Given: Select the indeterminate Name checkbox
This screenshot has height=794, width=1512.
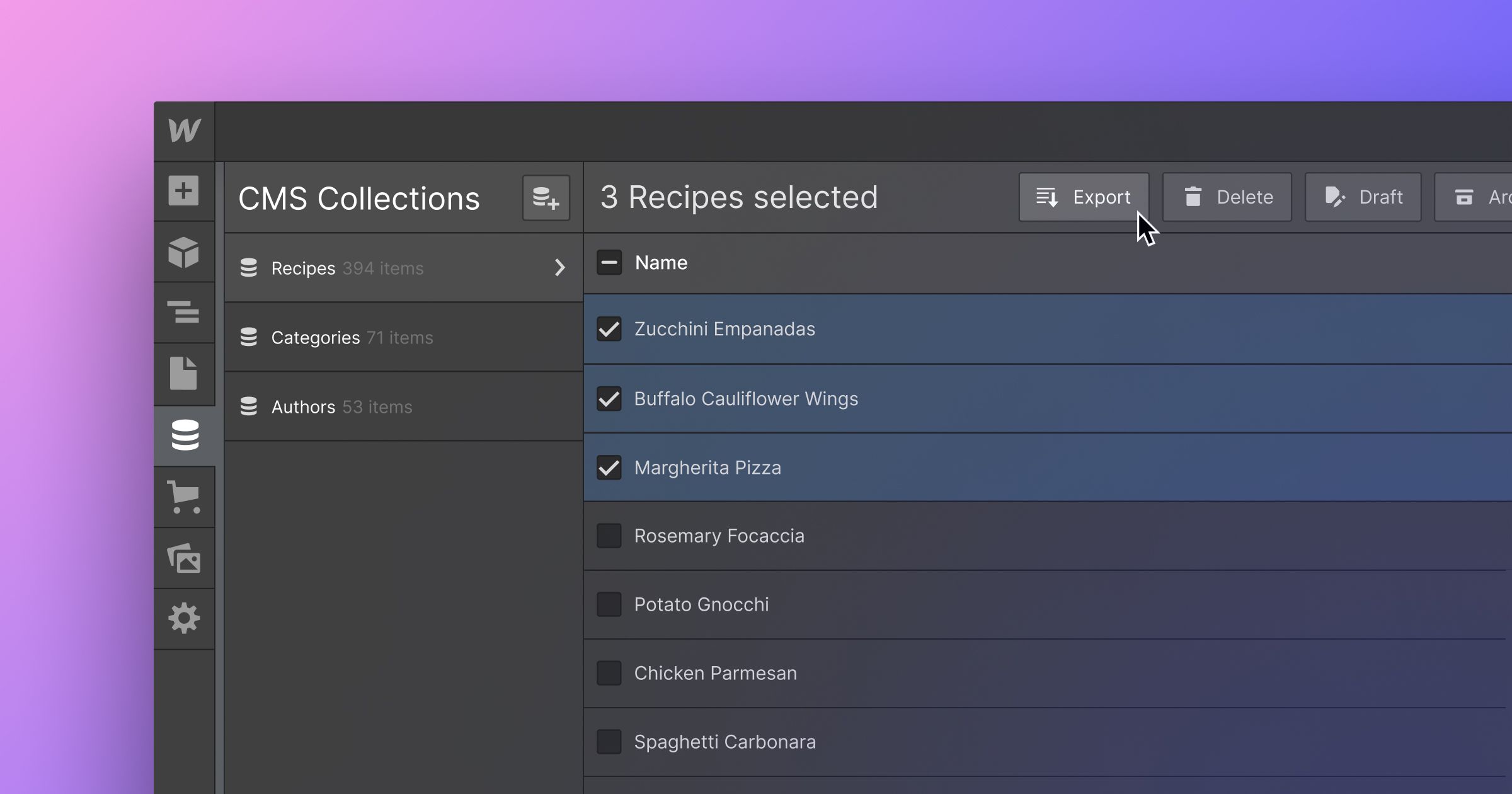Looking at the screenshot, I should pyautogui.click(x=608, y=262).
